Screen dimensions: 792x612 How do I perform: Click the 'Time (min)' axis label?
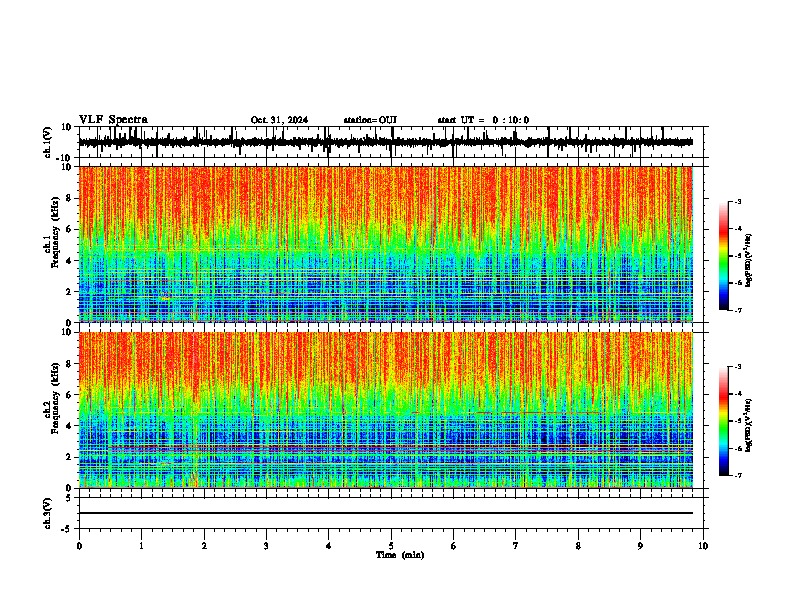point(400,555)
